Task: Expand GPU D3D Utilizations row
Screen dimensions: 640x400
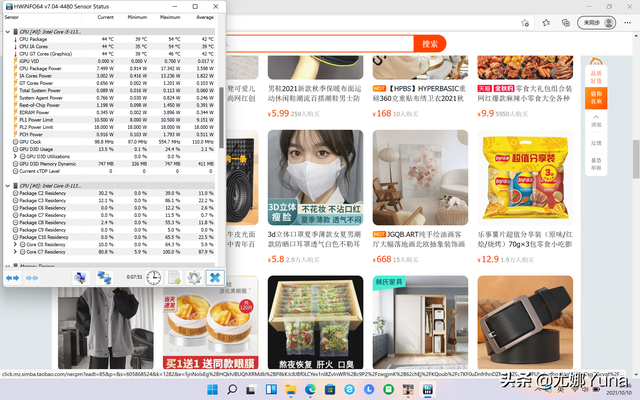Action: coord(15,156)
